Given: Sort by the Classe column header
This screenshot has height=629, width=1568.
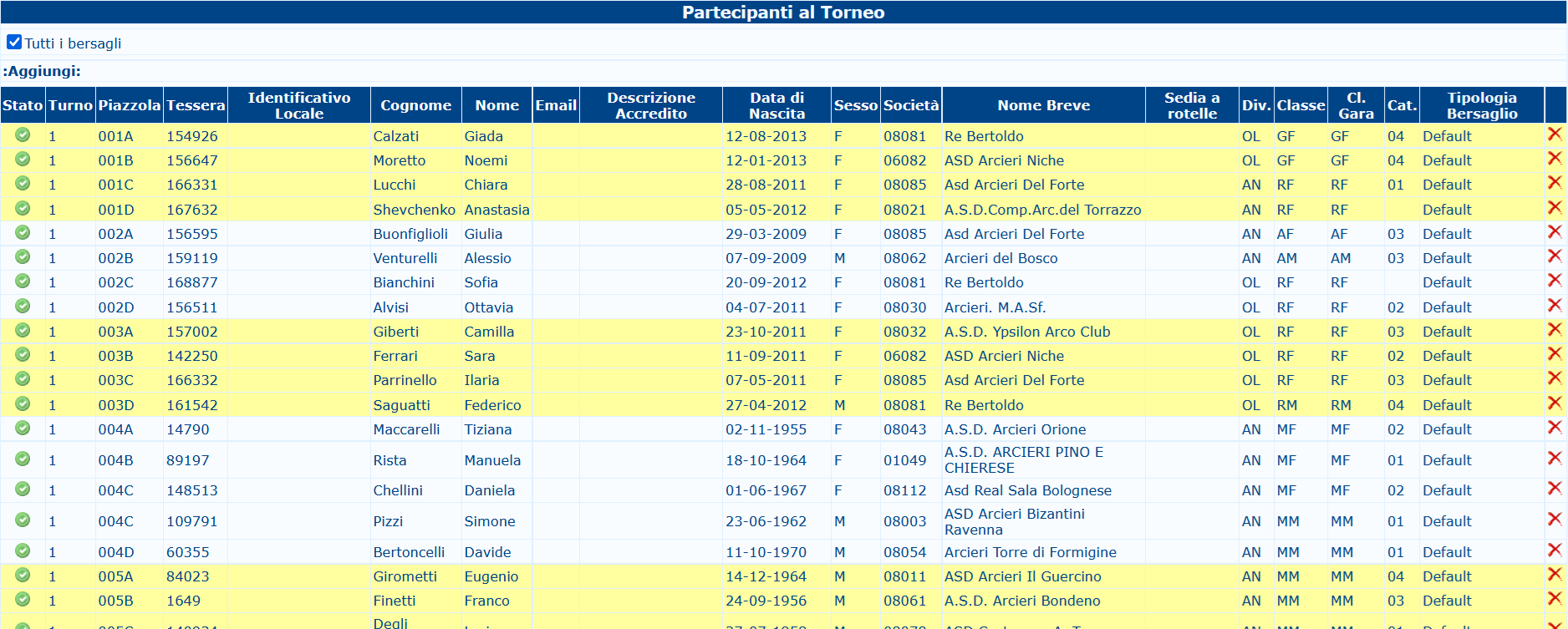Looking at the screenshot, I should coord(1301,105).
